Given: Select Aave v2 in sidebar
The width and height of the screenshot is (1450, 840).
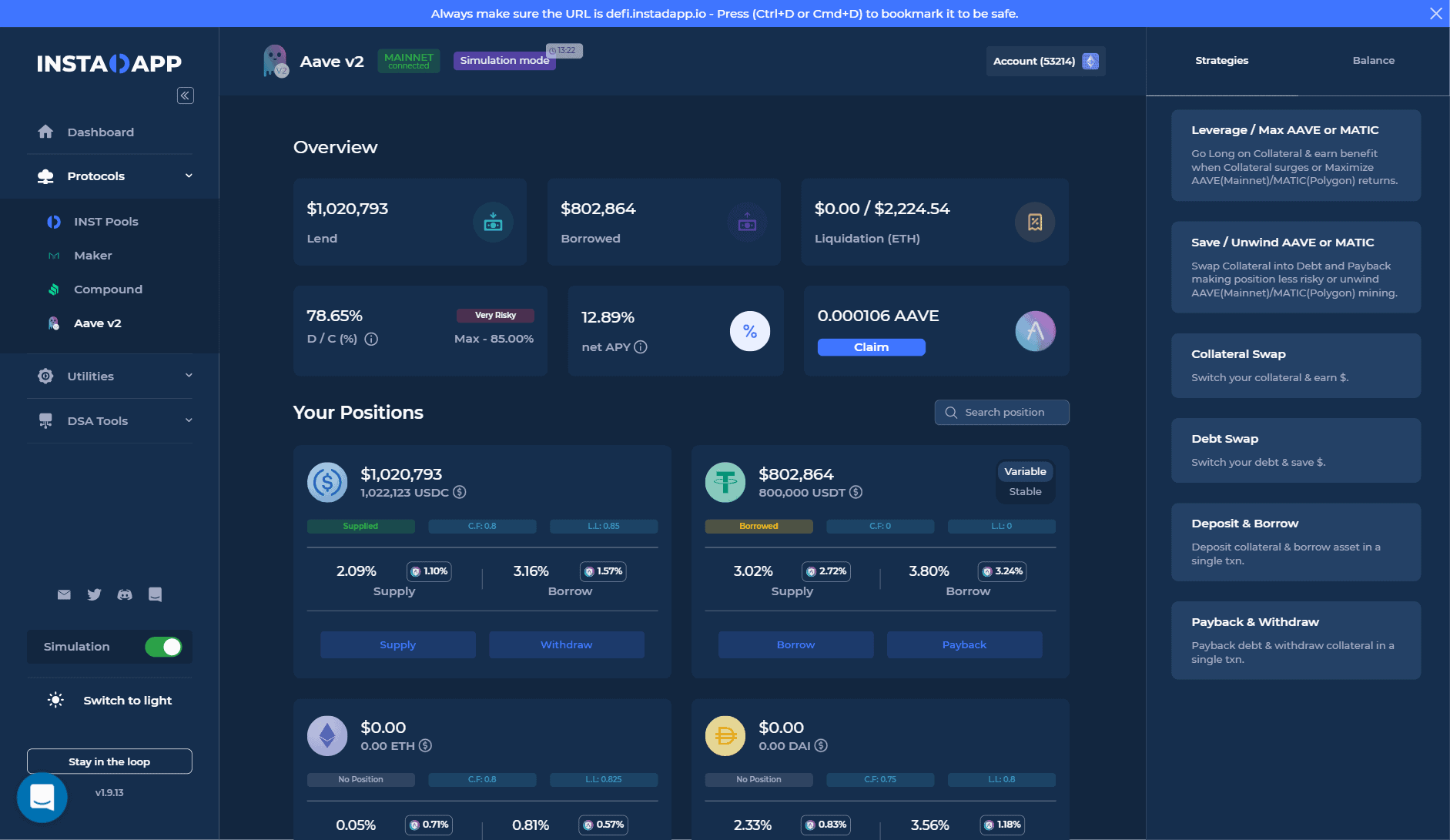Looking at the screenshot, I should [x=85, y=323].
